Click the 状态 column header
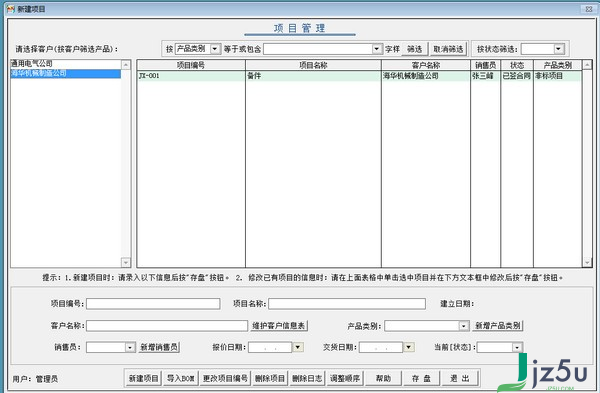This screenshot has height=393, width=600. (x=517, y=65)
